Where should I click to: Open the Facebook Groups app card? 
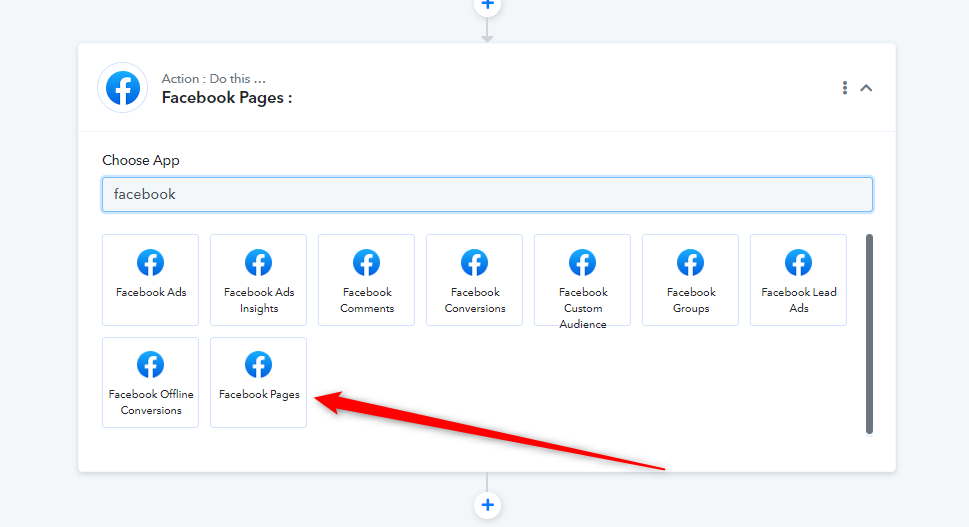point(690,280)
